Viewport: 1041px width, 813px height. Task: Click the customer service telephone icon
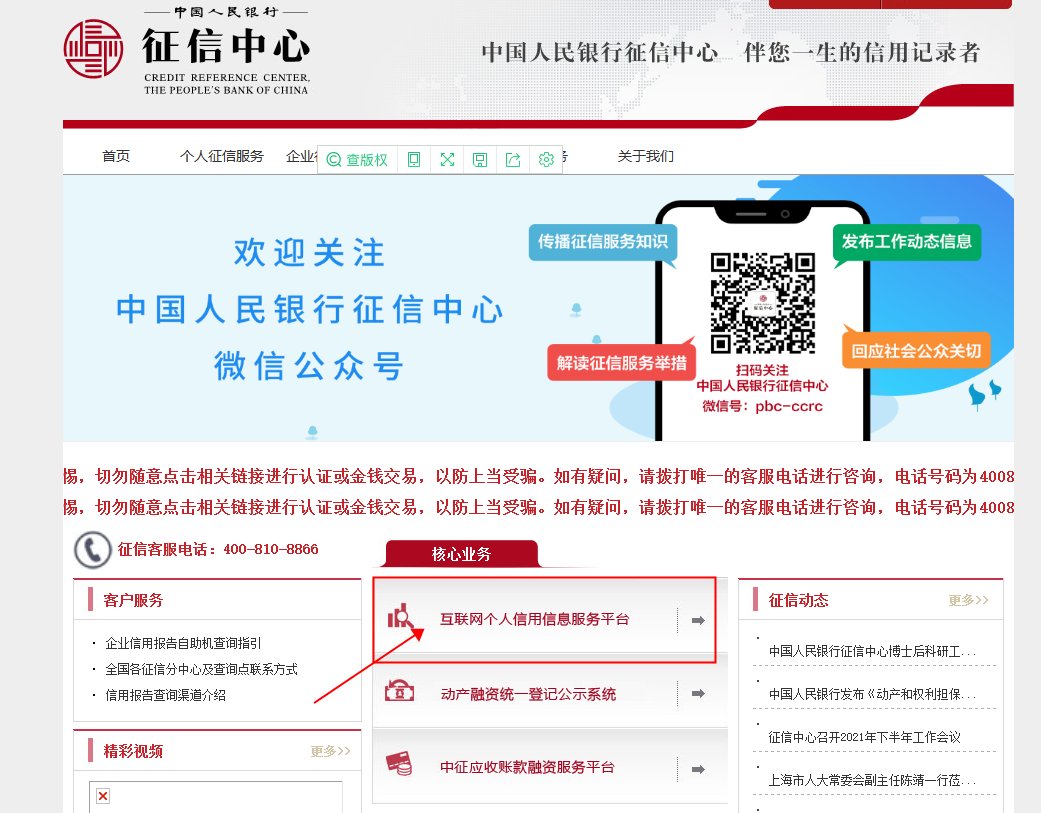pos(92,550)
